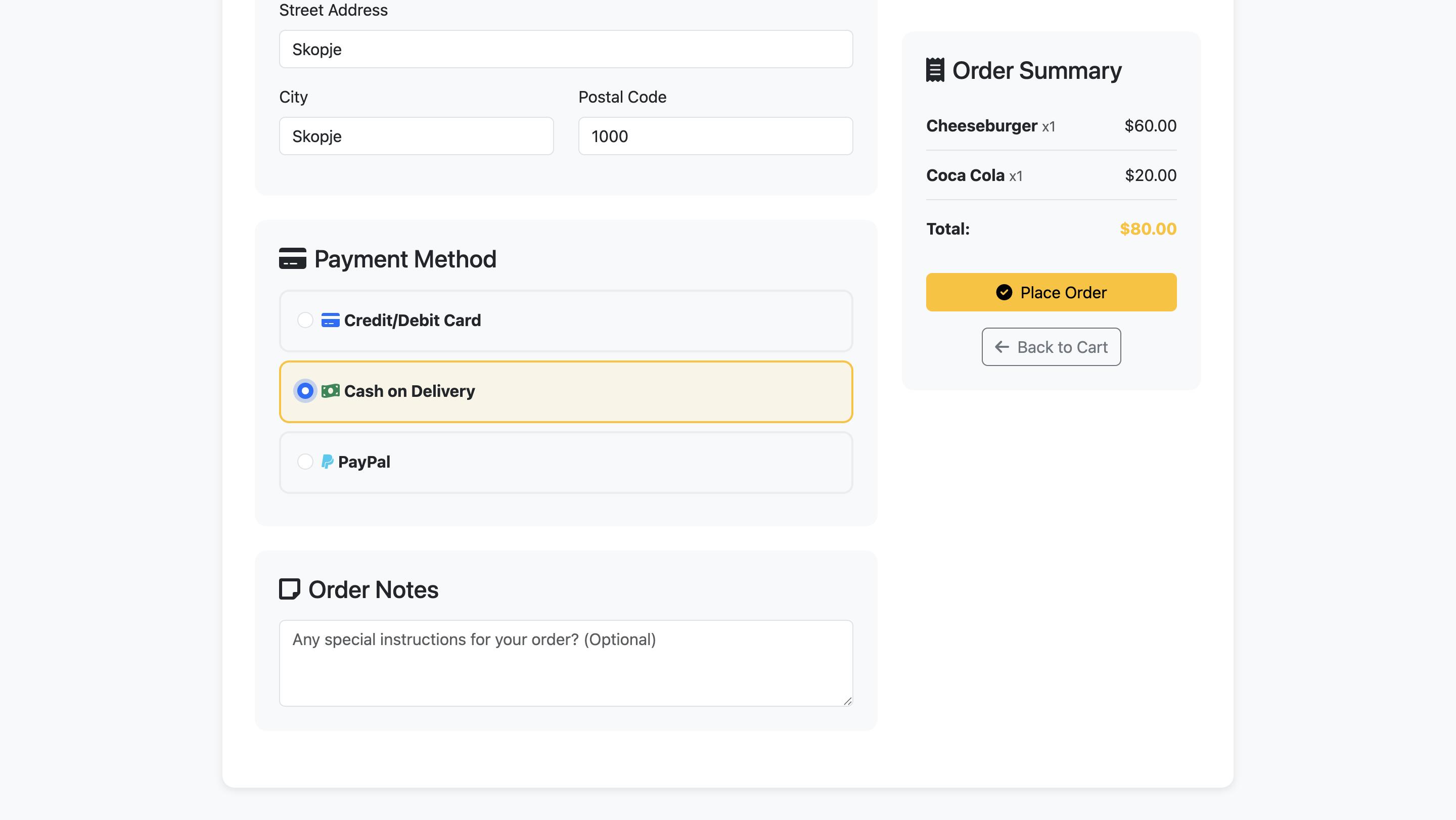Go back using Back to Cart button
Screen dimensions: 1456x820
1051,347
